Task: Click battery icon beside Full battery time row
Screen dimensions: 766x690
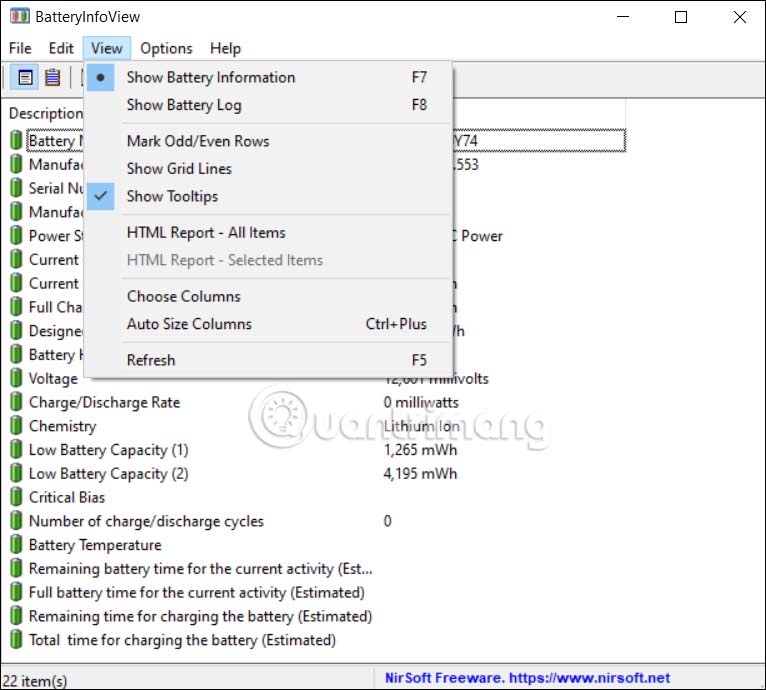Action: click(16, 592)
